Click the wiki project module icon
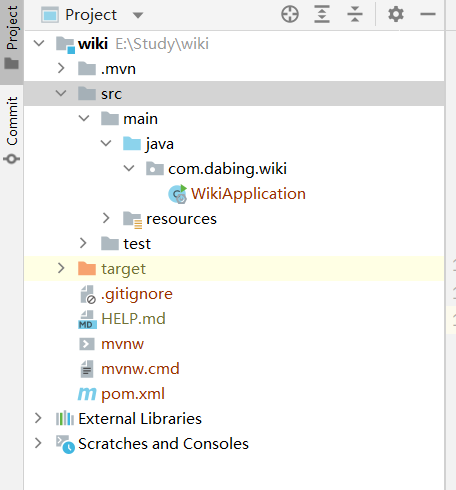456x490 pixels. point(65,45)
